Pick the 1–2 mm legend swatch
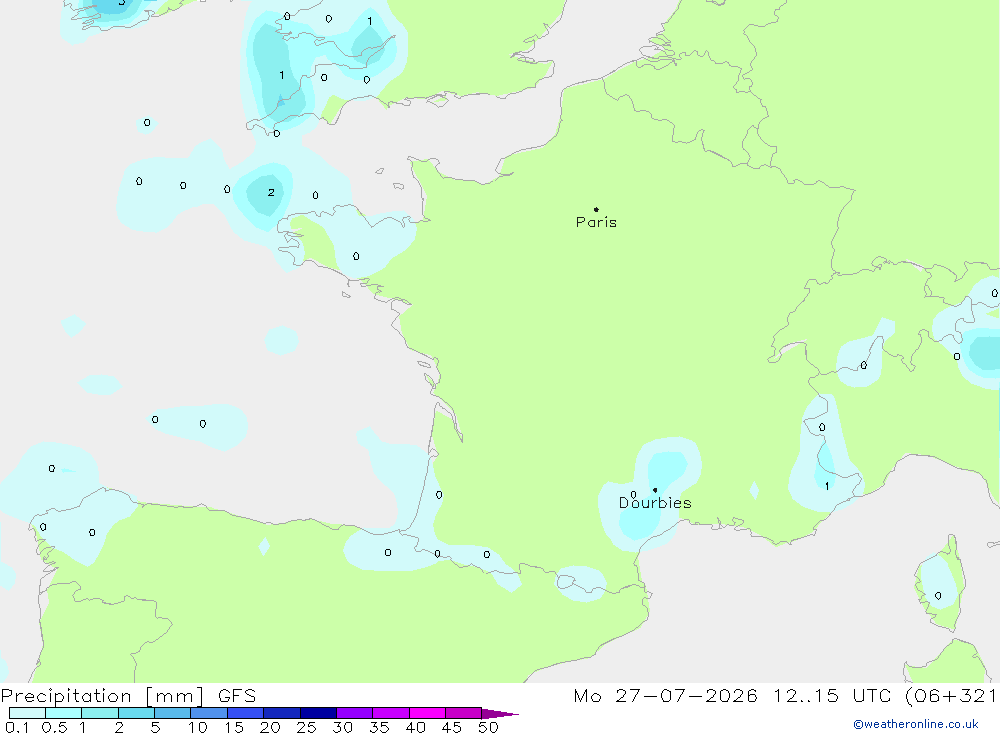Screen dimensions: 1000x733 100,713
